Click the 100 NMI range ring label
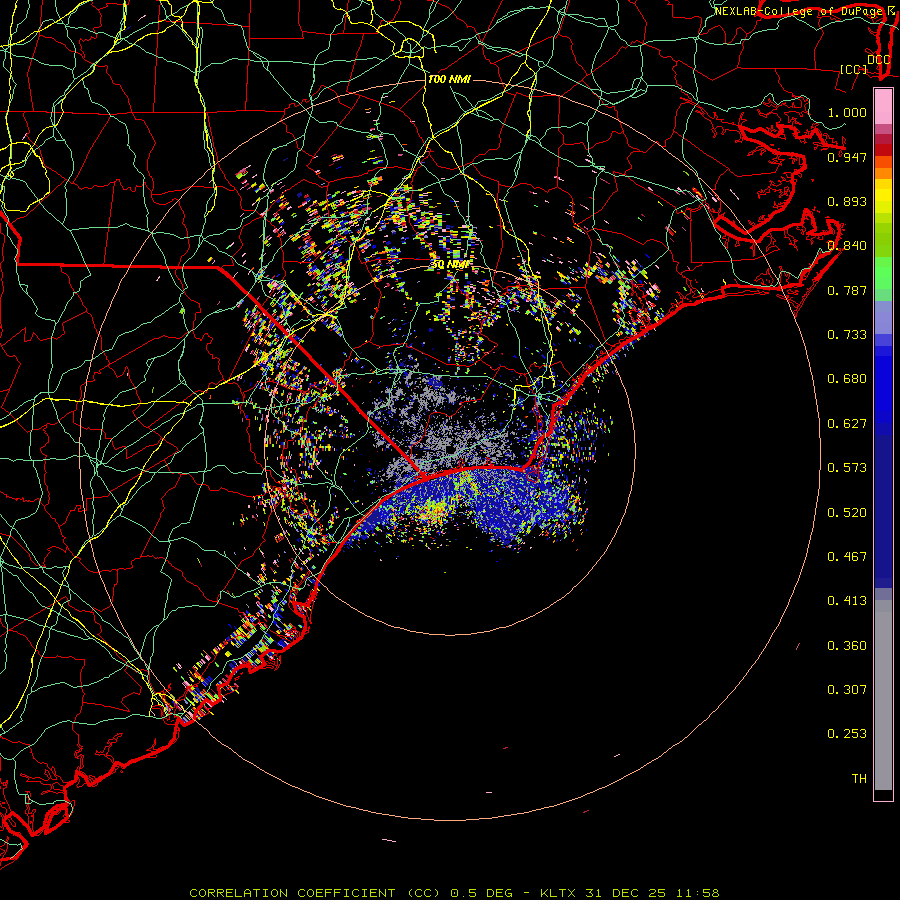The width and height of the screenshot is (900, 900). pyautogui.click(x=449, y=79)
